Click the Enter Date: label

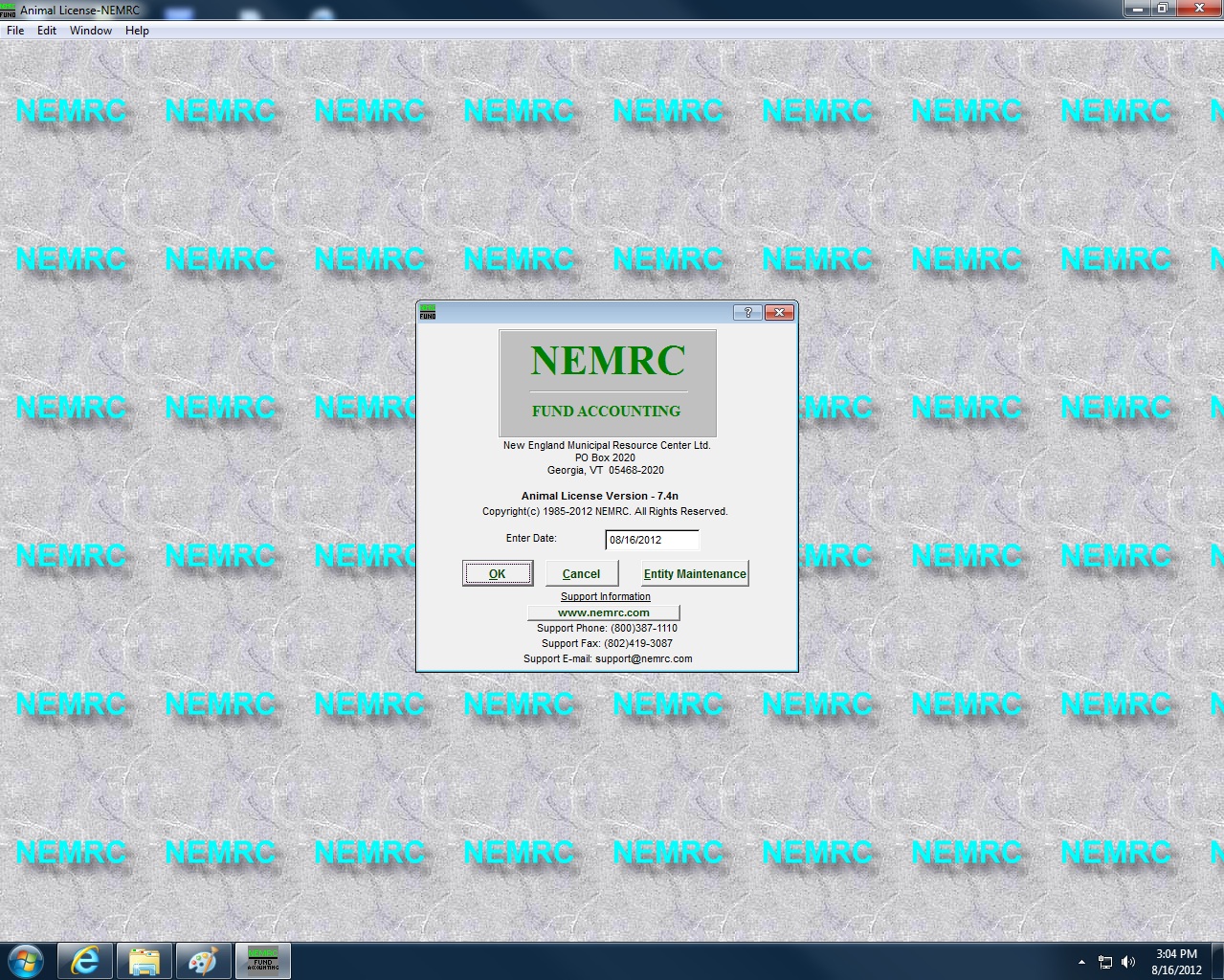(531, 538)
